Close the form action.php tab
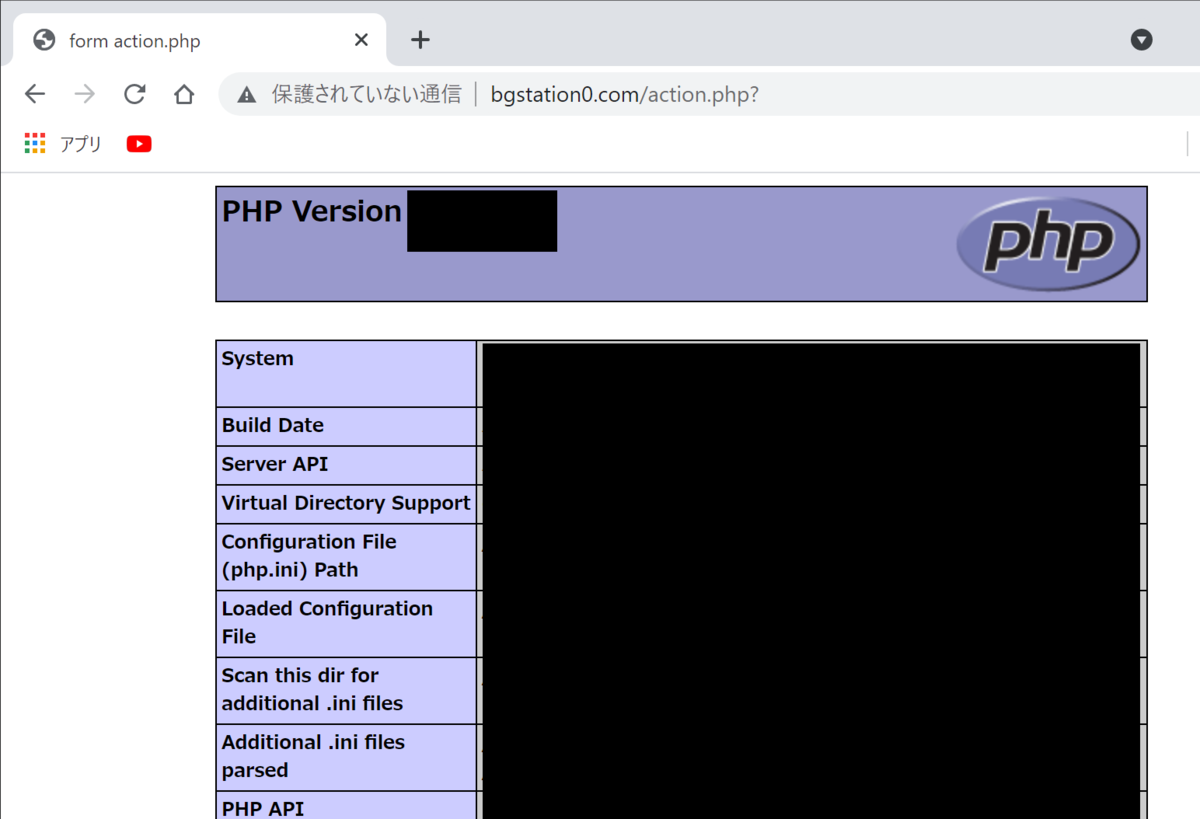 coord(361,40)
